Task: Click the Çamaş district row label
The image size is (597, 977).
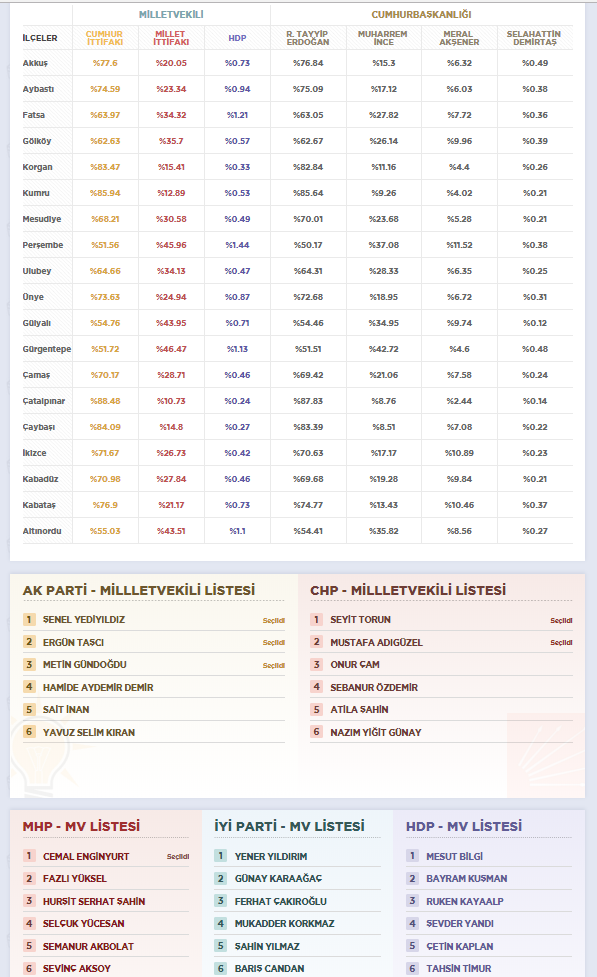Action: (x=36, y=375)
